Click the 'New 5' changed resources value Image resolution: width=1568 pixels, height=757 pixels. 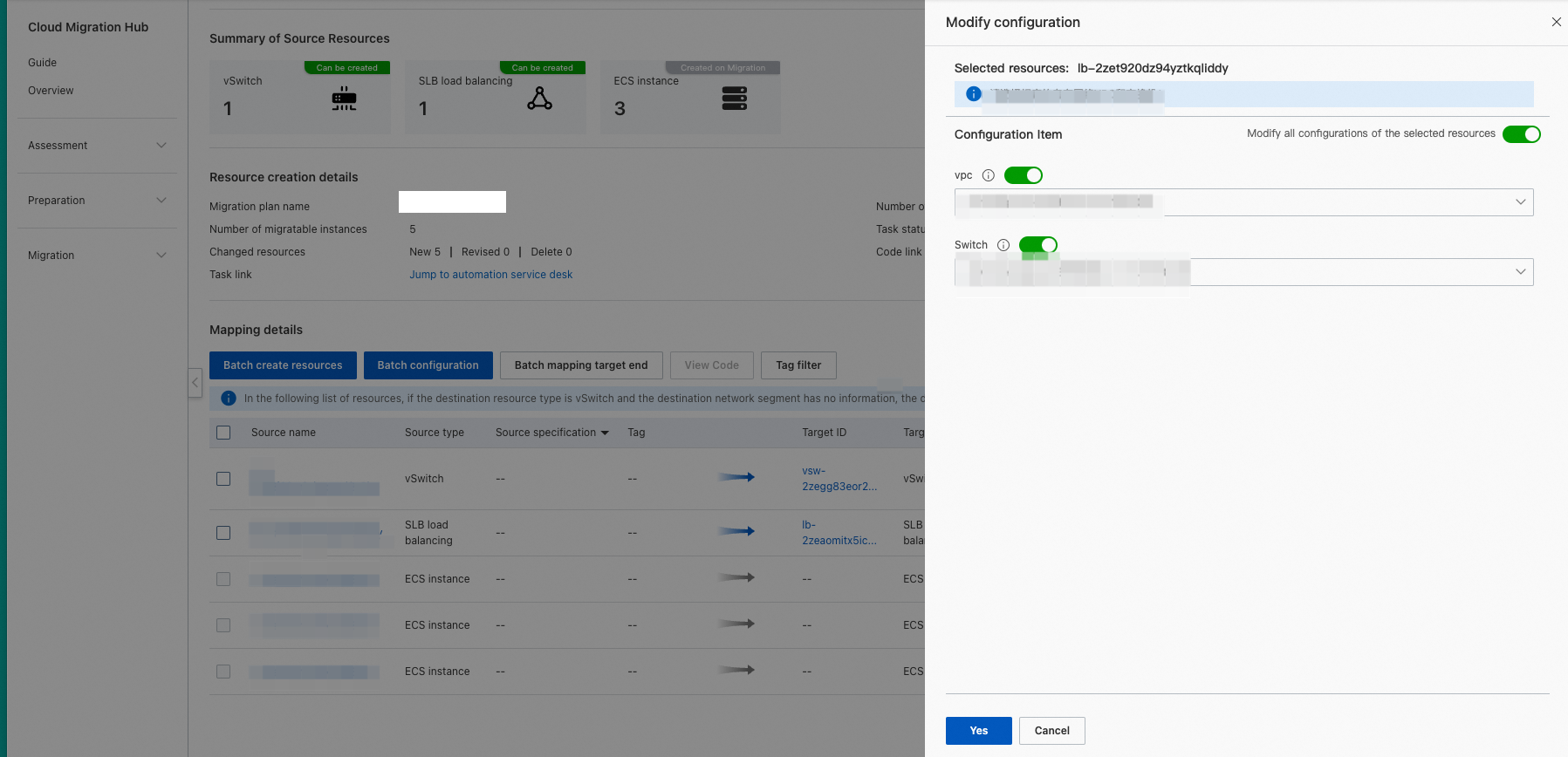coord(425,252)
